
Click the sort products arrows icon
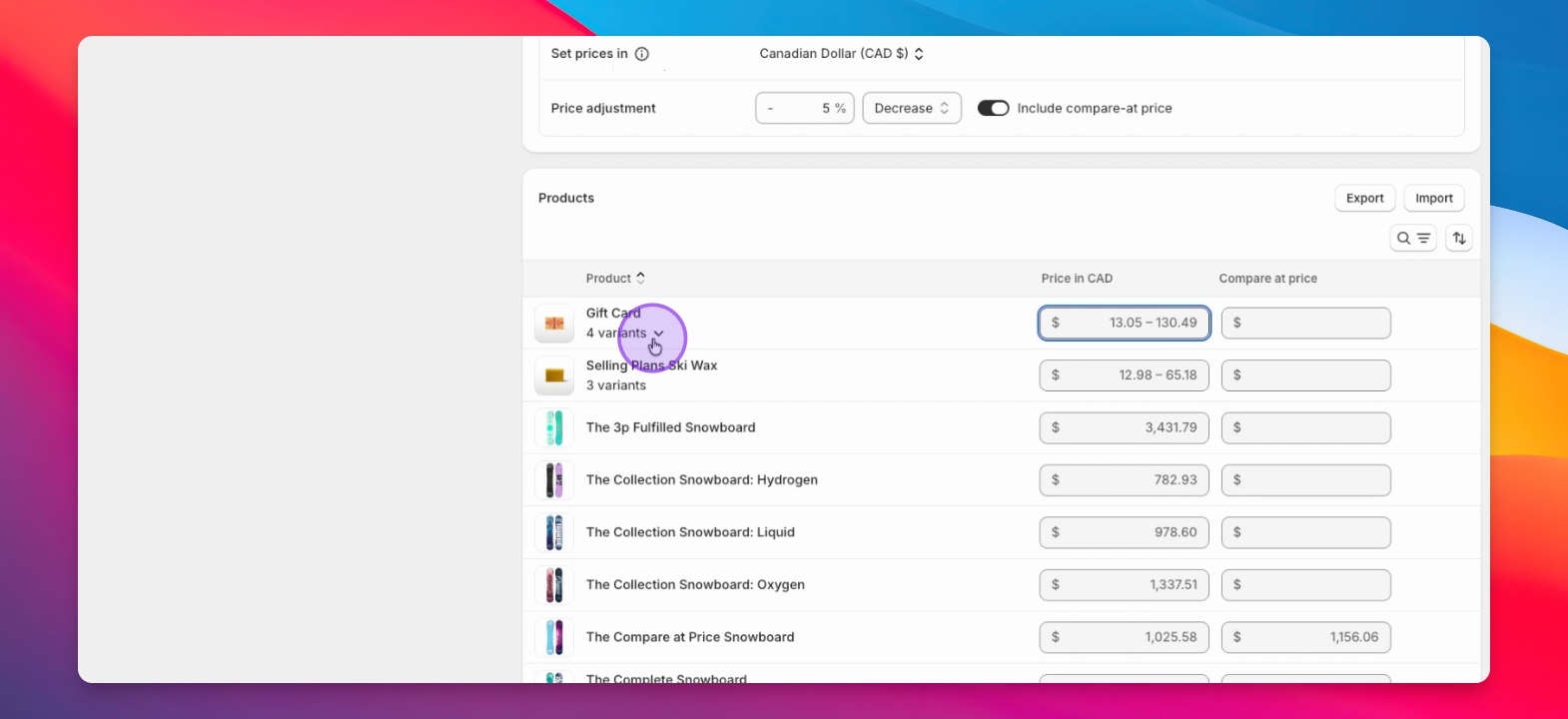click(x=1459, y=238)
